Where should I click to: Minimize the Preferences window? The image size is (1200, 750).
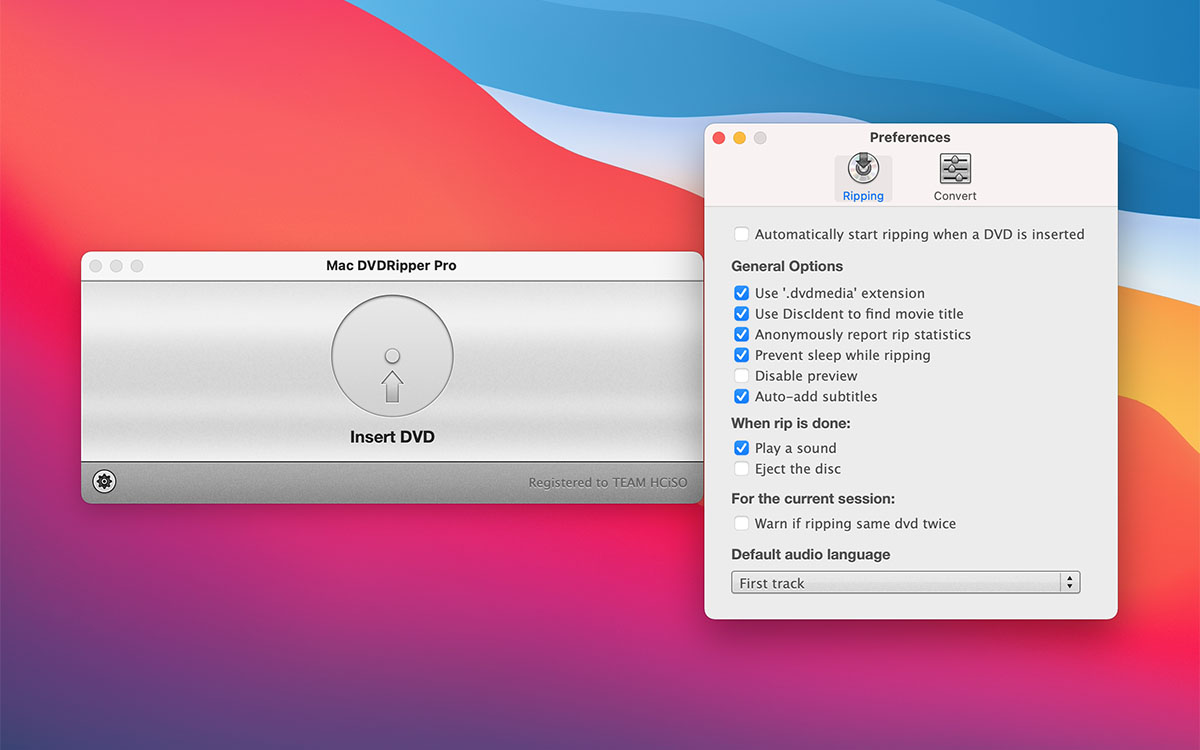point(739,138)
